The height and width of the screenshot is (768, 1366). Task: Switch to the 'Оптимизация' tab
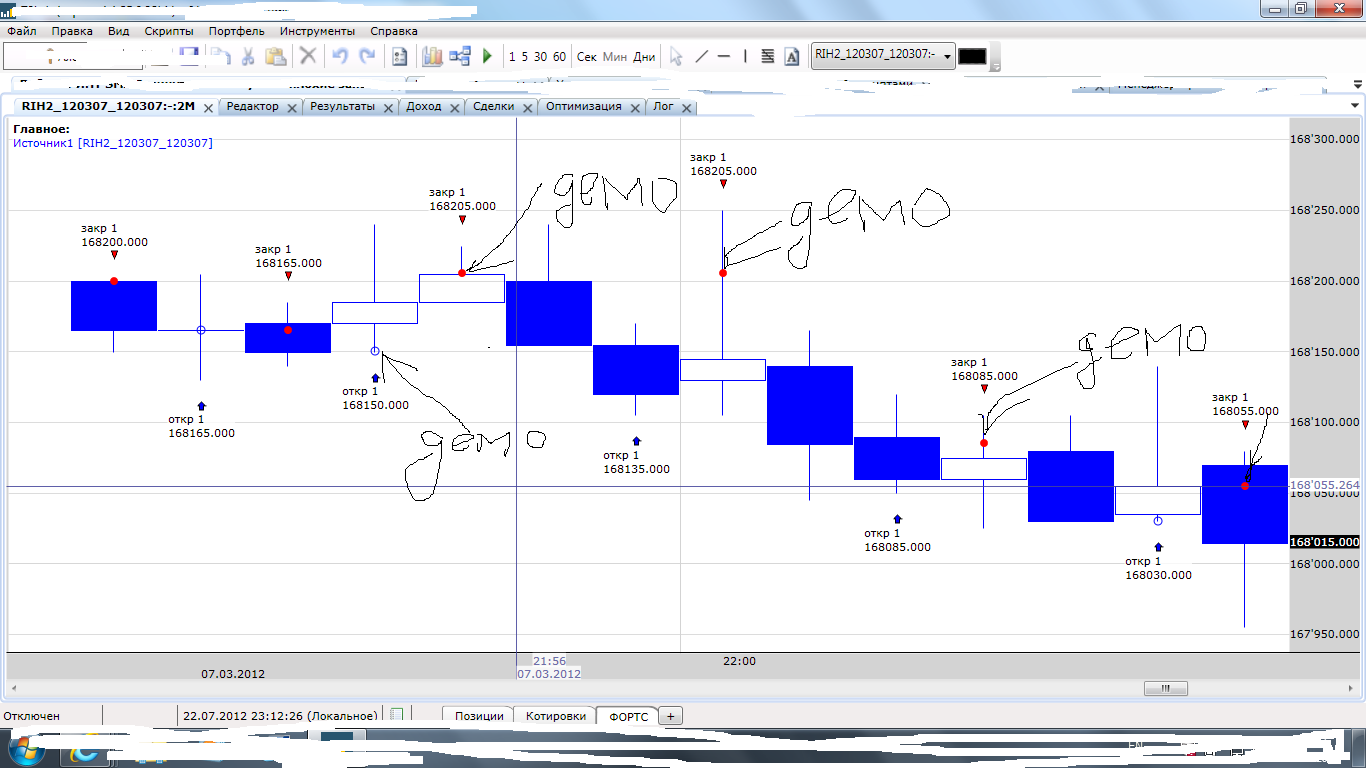click(583, 106)
